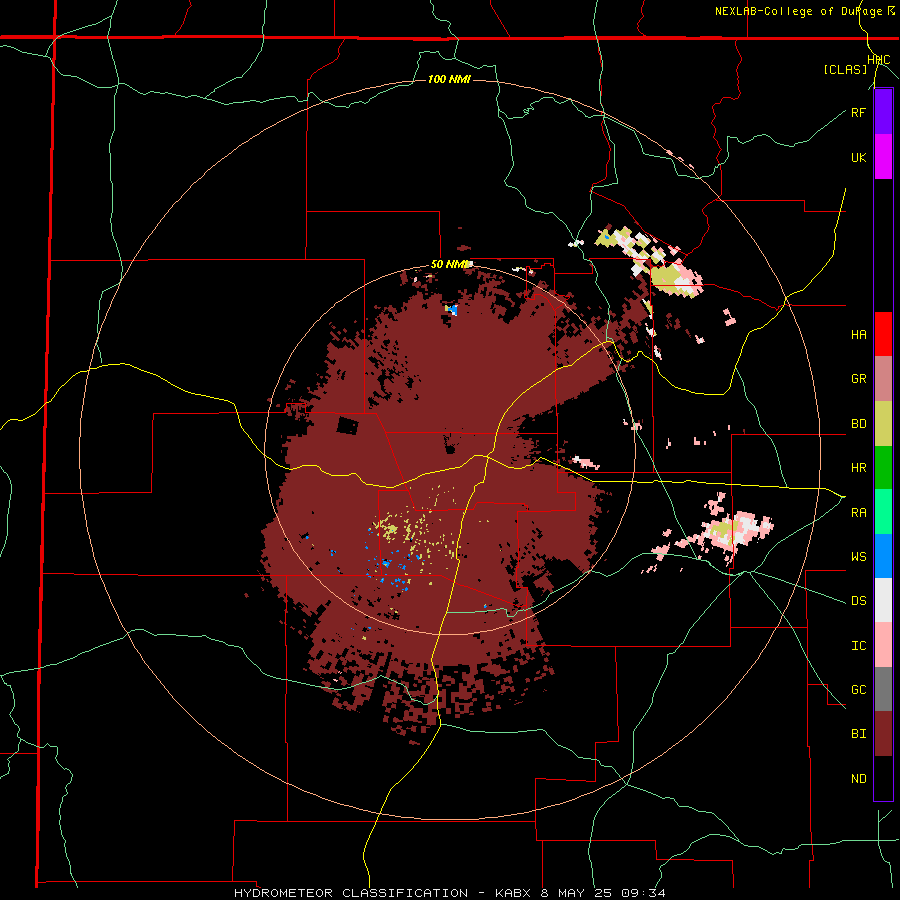Click the RF purple legend swatch
The height and width of the screenshot is (900, 900).
(883, 112)
